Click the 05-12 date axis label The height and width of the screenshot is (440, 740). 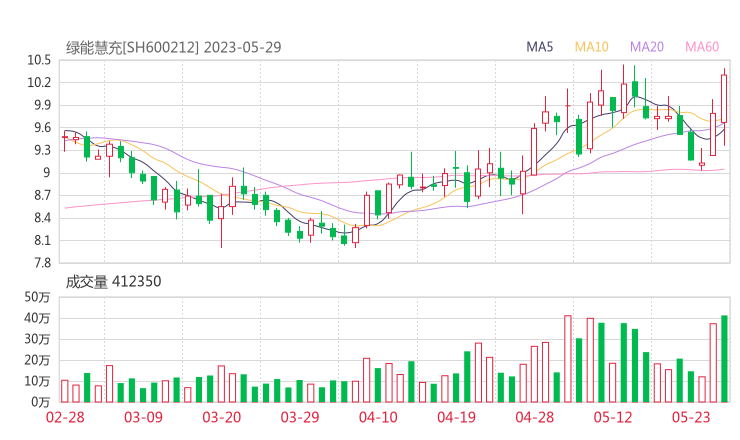coord(613,417)
